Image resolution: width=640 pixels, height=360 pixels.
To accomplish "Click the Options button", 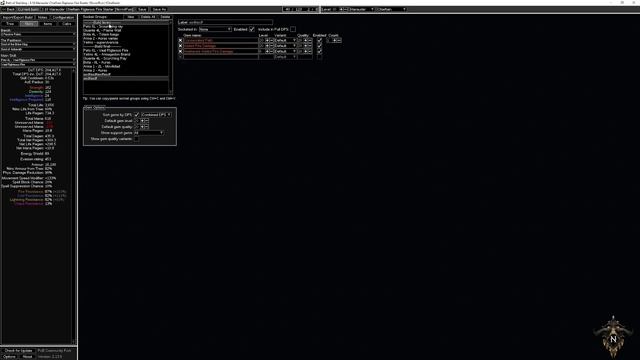I will click(x=9, y=356).
